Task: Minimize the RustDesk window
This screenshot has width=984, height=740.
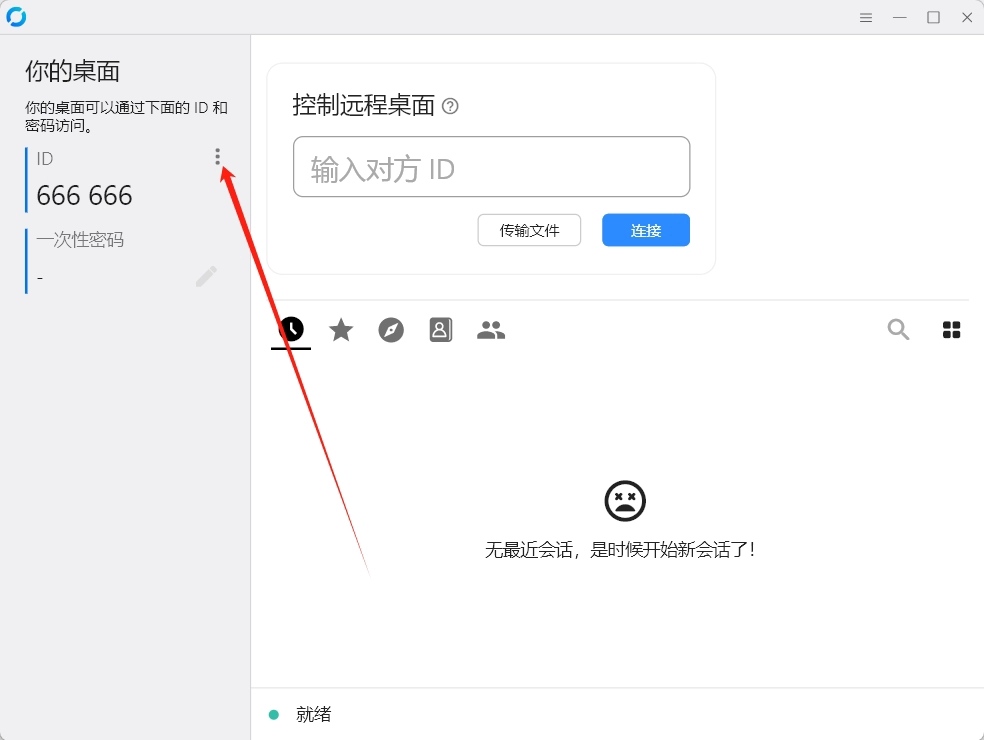Action: point(900,18)
